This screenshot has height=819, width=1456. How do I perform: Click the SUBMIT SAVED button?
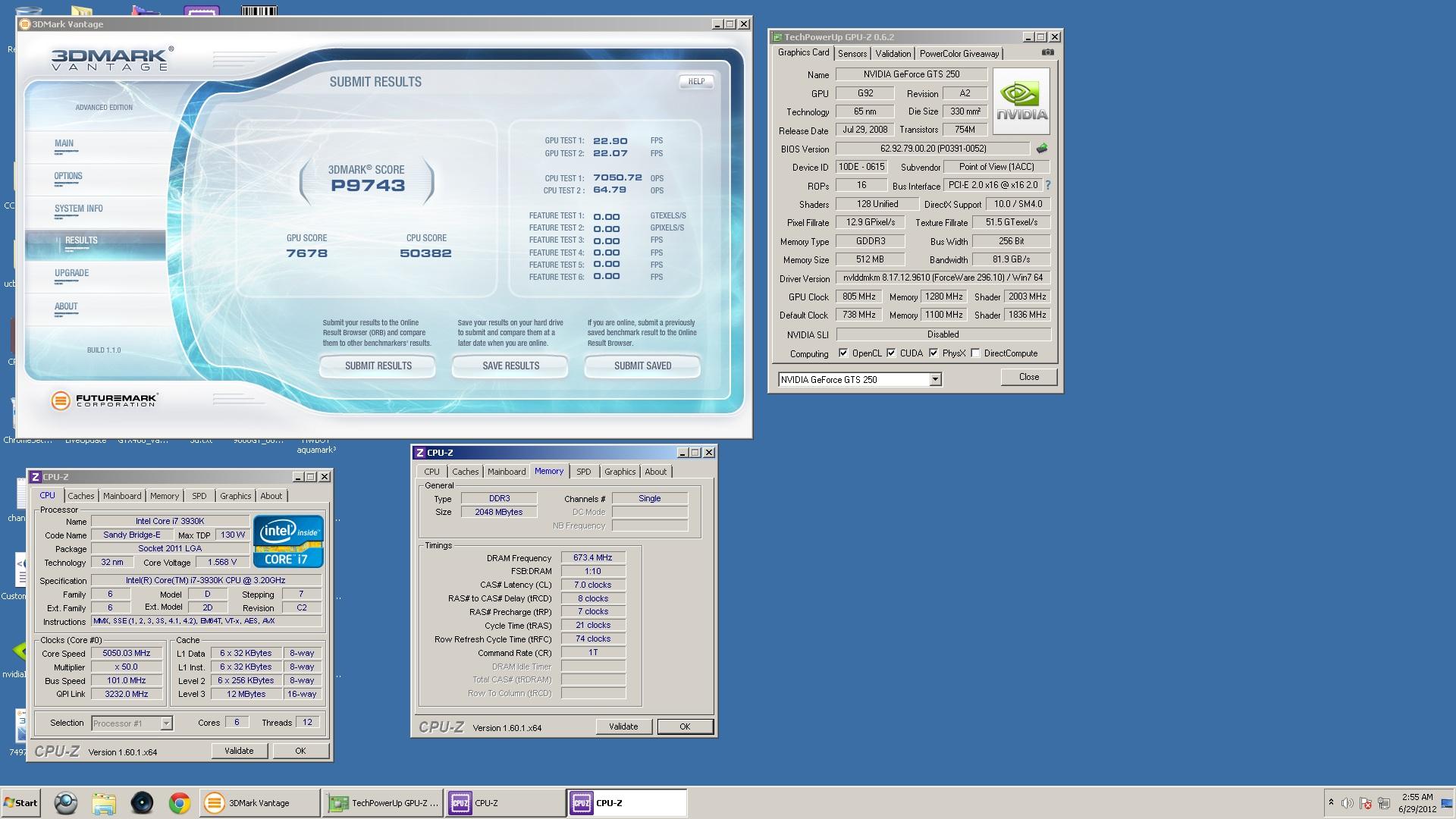coord(642,366)
